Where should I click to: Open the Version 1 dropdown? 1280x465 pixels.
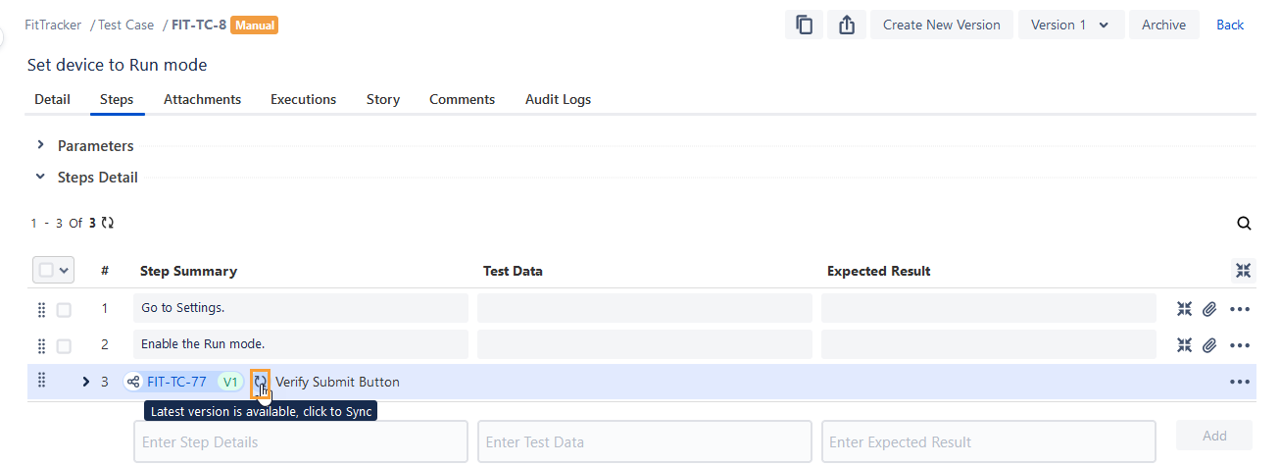coord(1071,25)
